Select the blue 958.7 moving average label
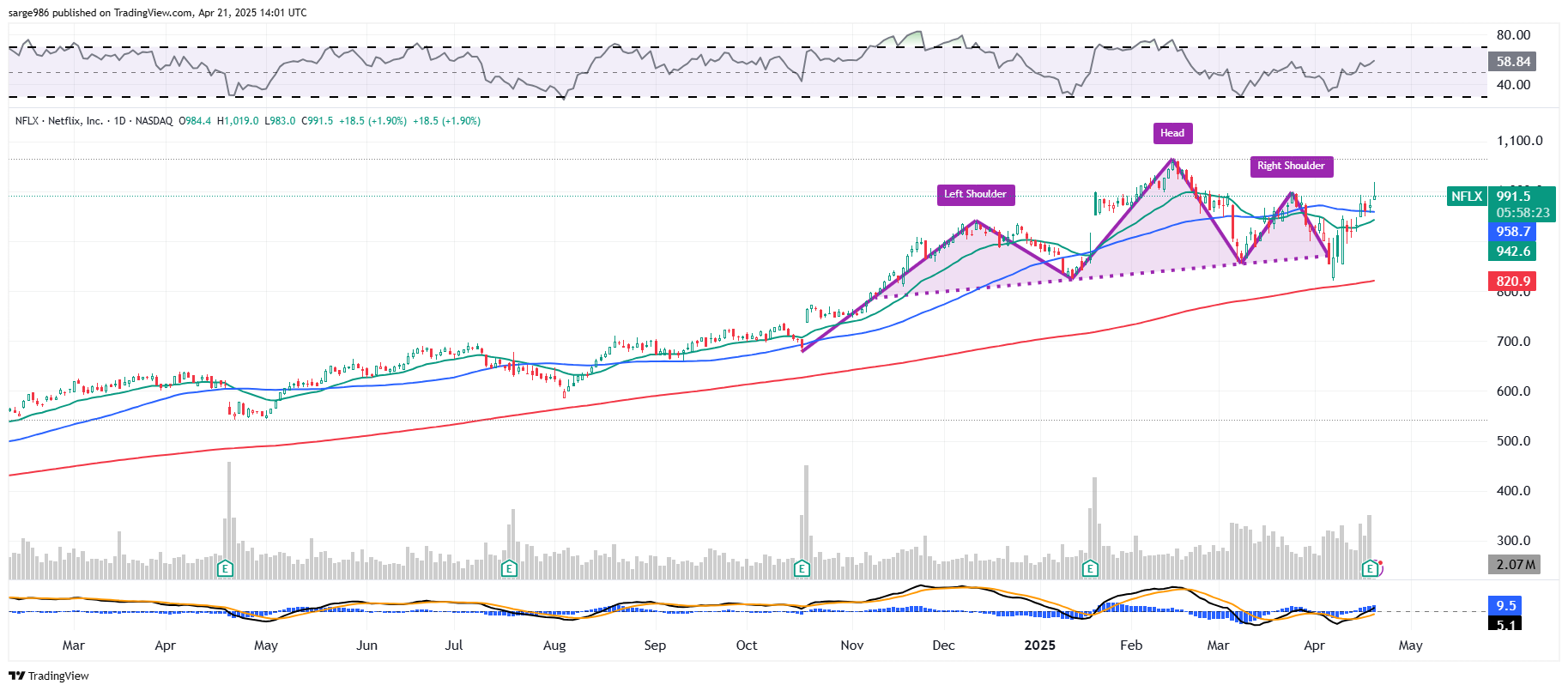 [1512, 232]
